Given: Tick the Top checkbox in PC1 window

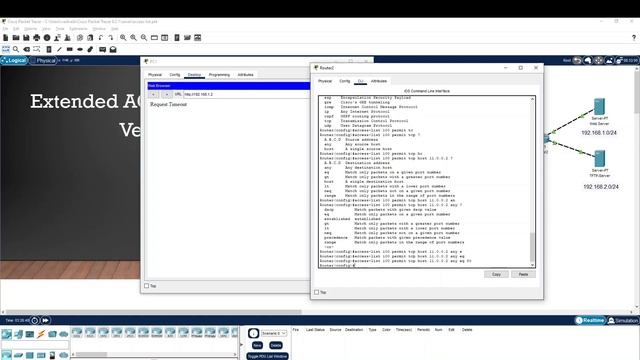Looking at the screenshot, I should click(x=147, y=286).
